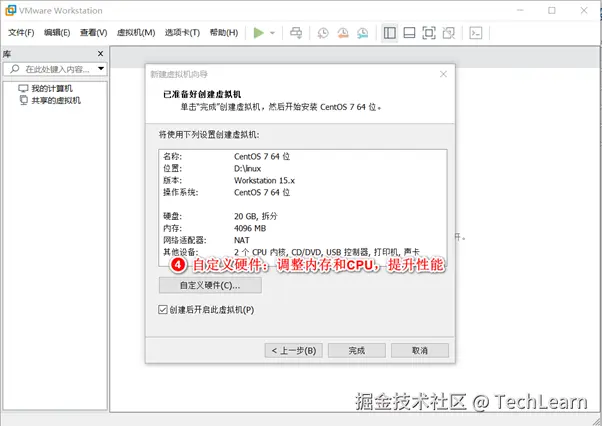The width and height of the screenshot is (602, 426).
Task: Open the 文件(F) menu
Action: (21, 33)
